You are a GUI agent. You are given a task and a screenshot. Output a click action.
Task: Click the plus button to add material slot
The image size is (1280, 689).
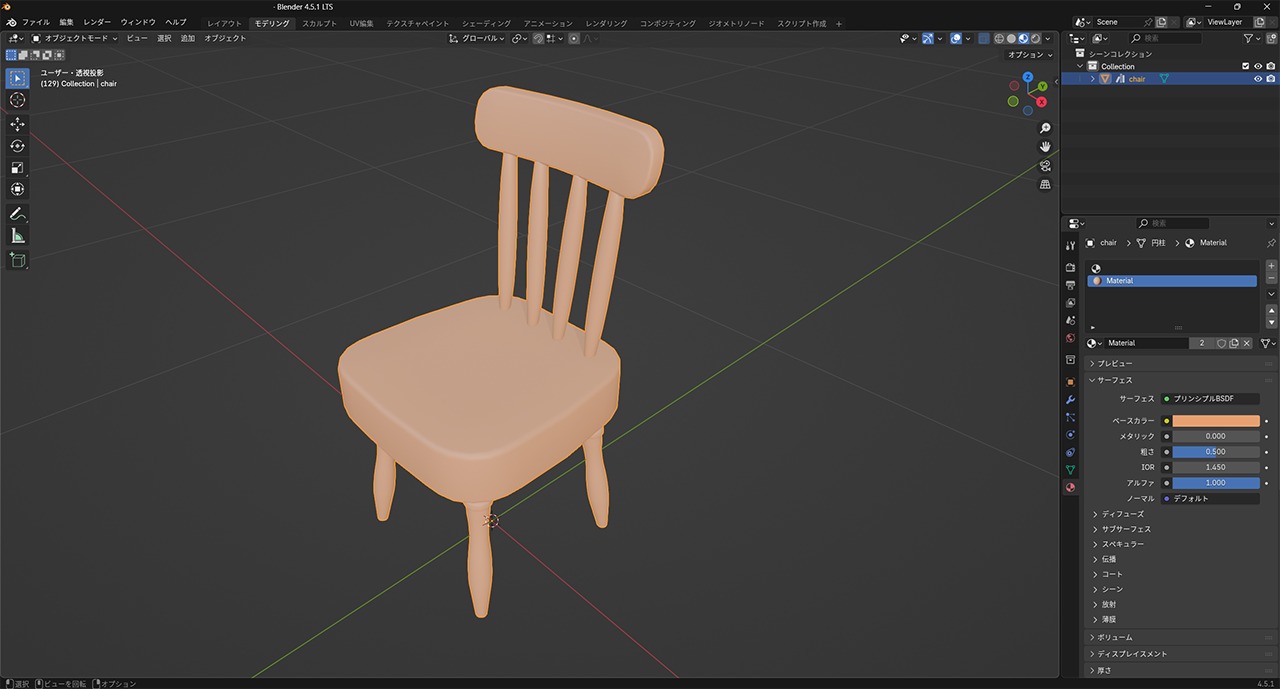(x=1271, y=266)
